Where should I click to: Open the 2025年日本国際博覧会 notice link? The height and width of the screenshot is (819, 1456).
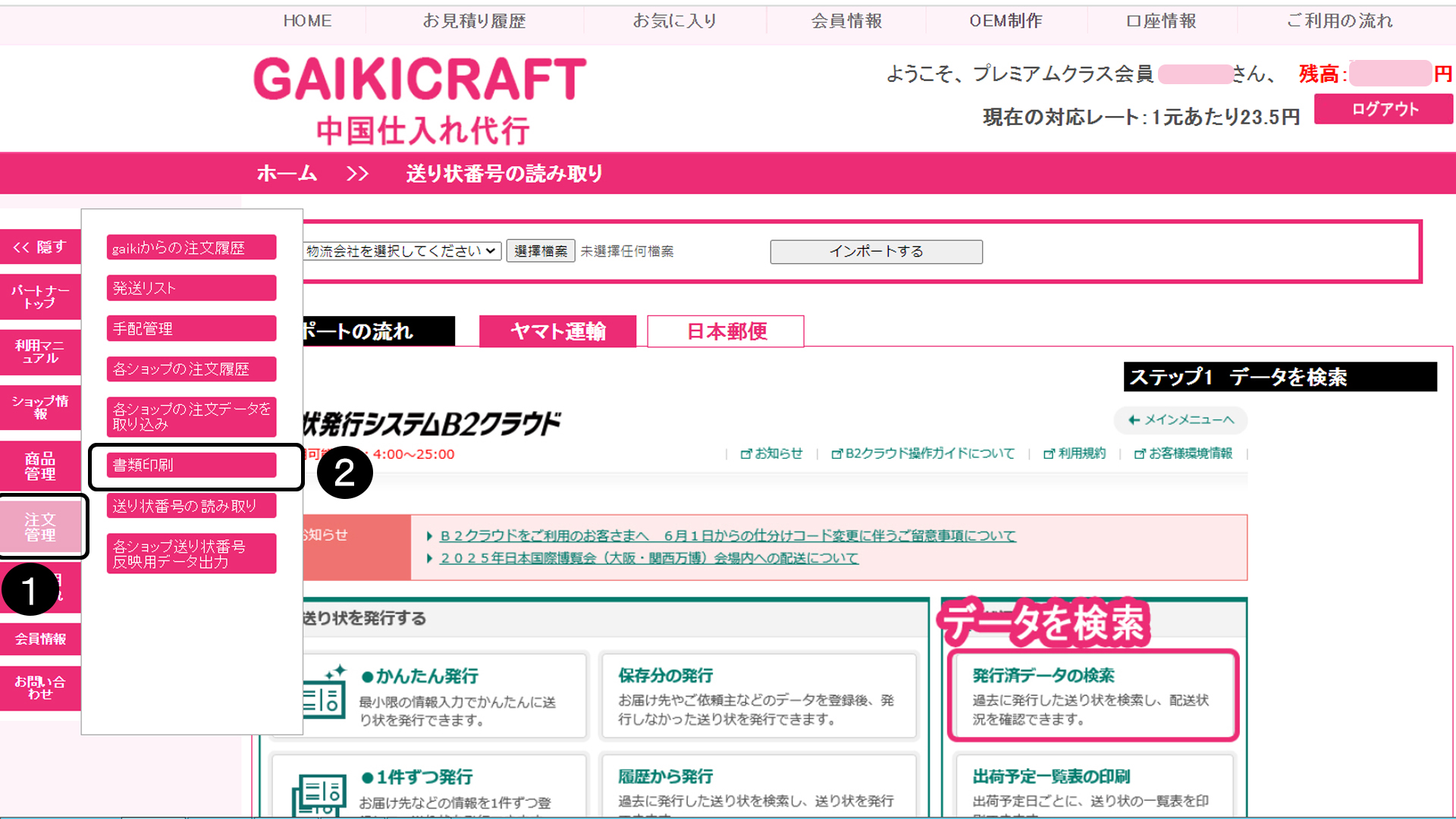click(649, 558)
